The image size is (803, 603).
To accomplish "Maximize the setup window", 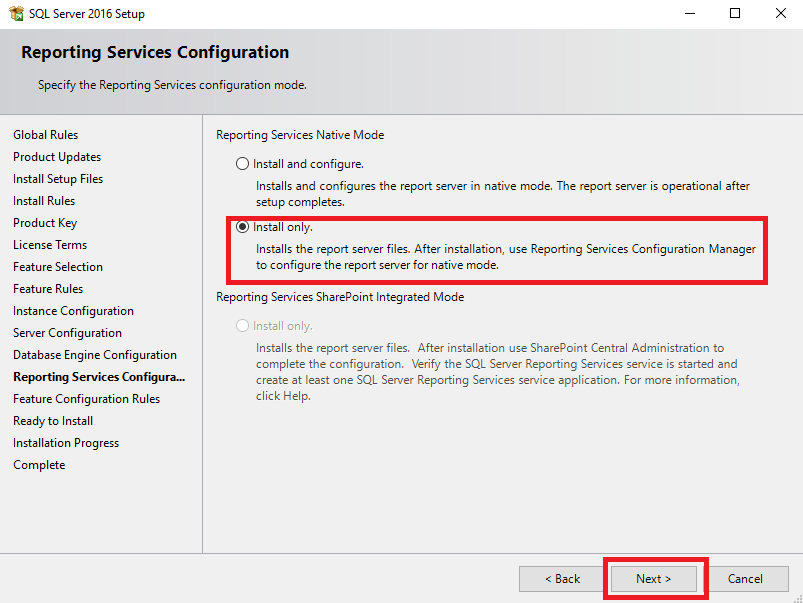I will pyautogui.click(x=735, y=13).
